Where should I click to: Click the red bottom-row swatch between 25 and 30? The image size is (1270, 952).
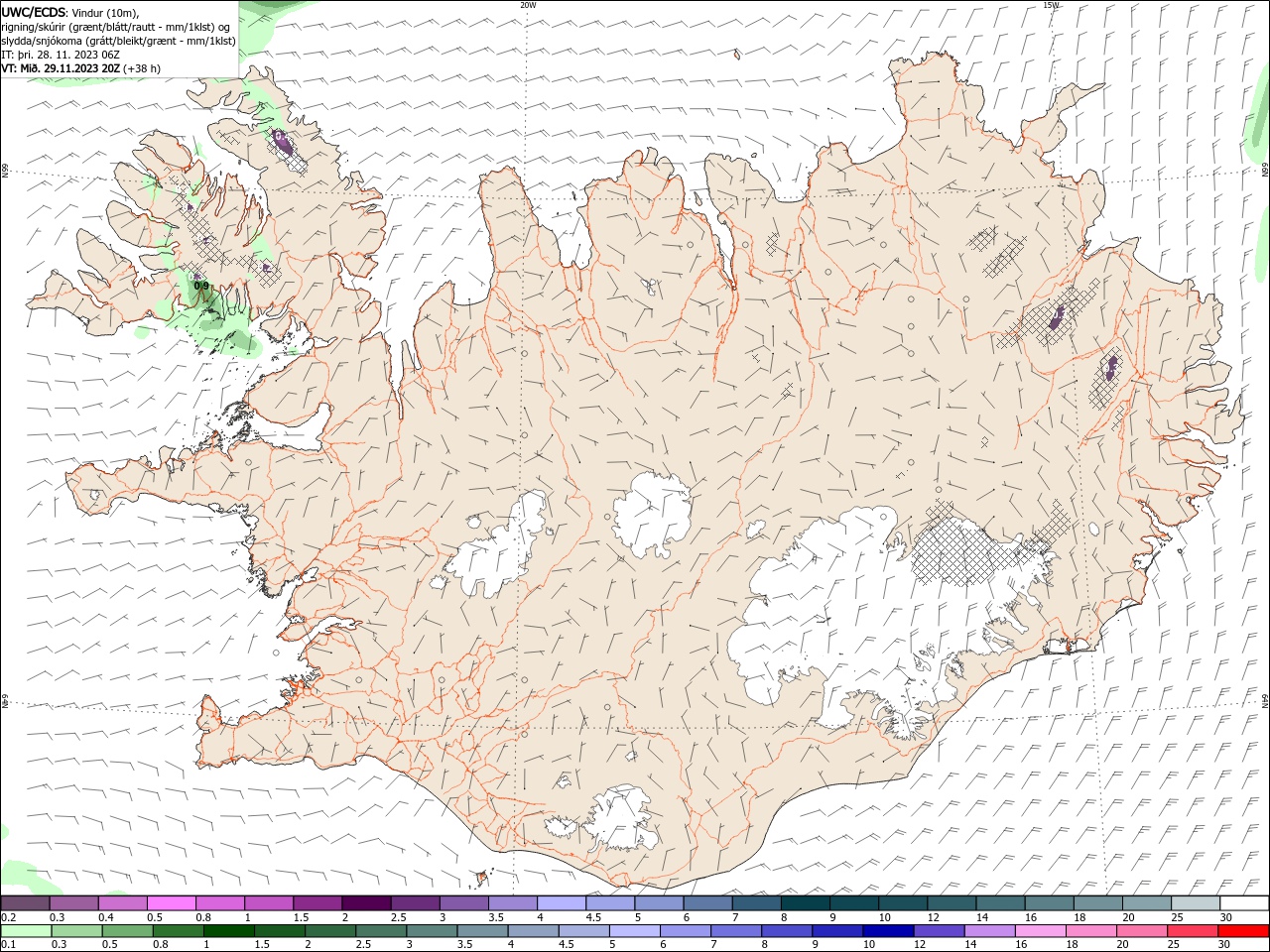(x=1192, y=931)
